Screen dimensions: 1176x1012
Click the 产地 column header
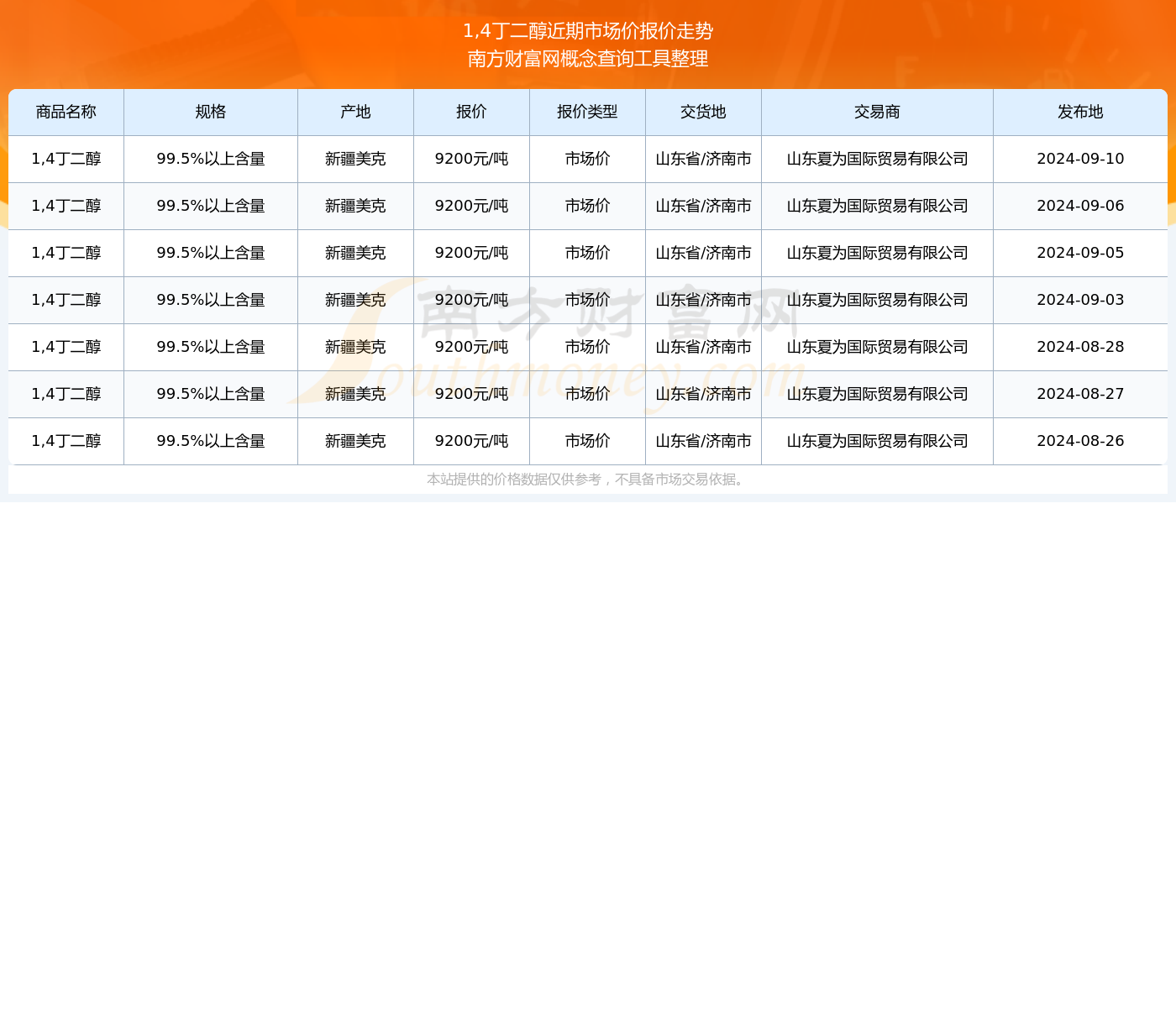[356, 113]
